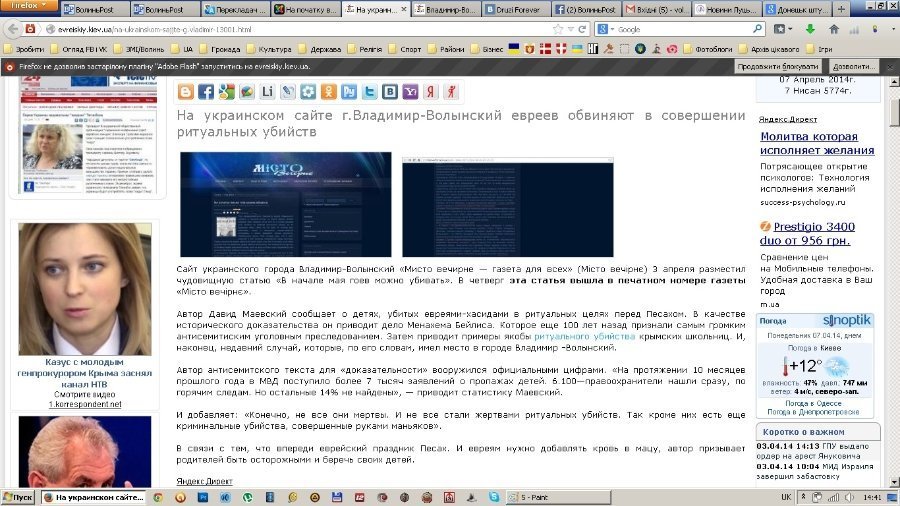Share via Odnoklassniki orange icon
The width and height of the screenshot is (900, 506).
pyautogui.click(x=329, y=92)
